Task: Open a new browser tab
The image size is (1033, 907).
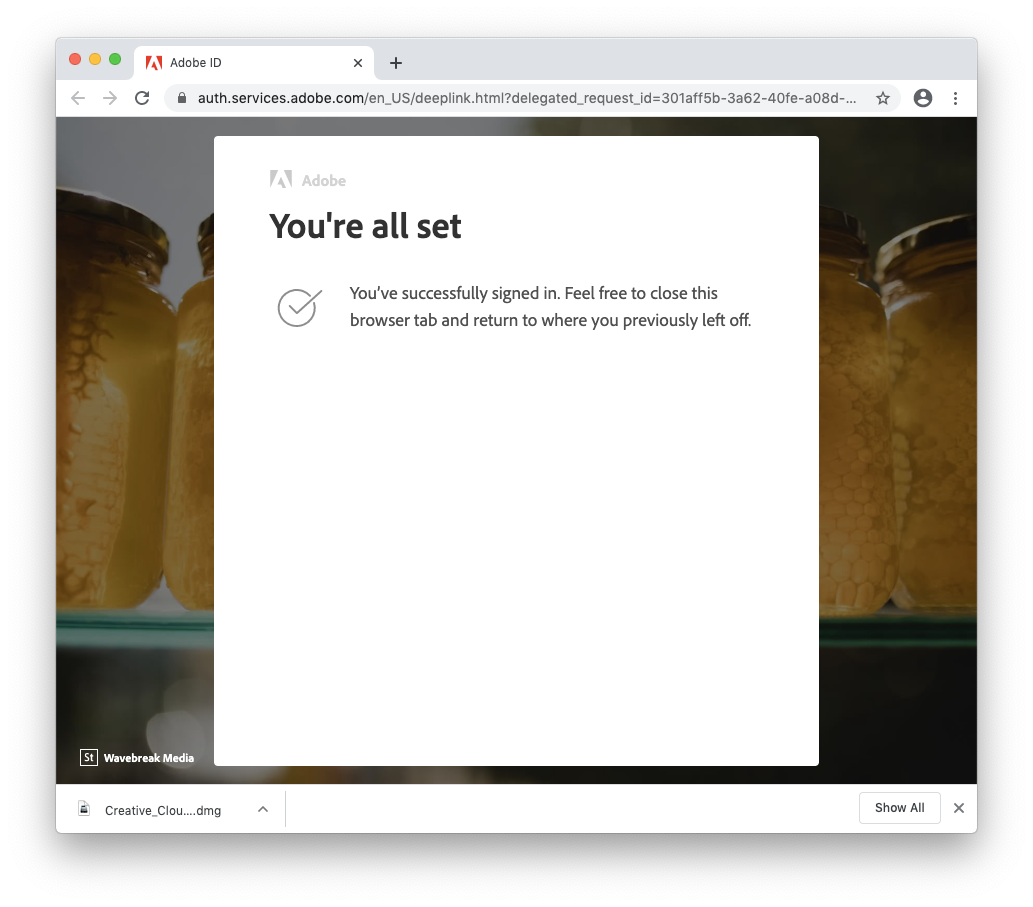Action: click(396, 63)
